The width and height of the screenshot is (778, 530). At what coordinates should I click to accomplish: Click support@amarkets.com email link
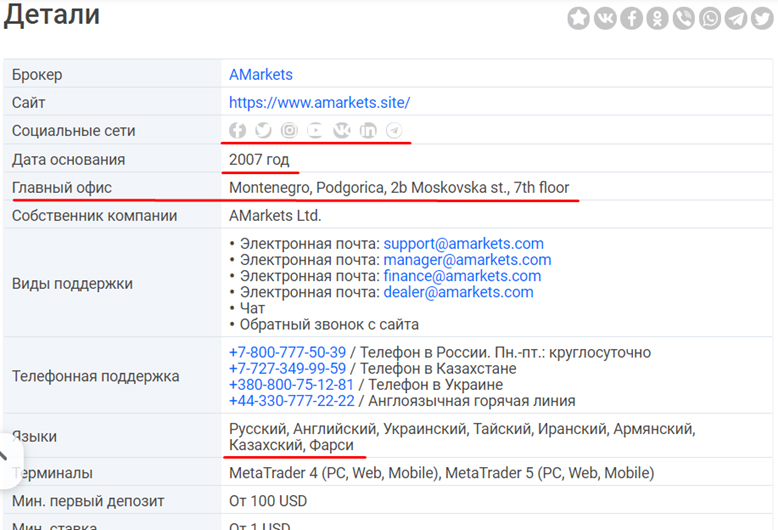(x=463, y=244)
